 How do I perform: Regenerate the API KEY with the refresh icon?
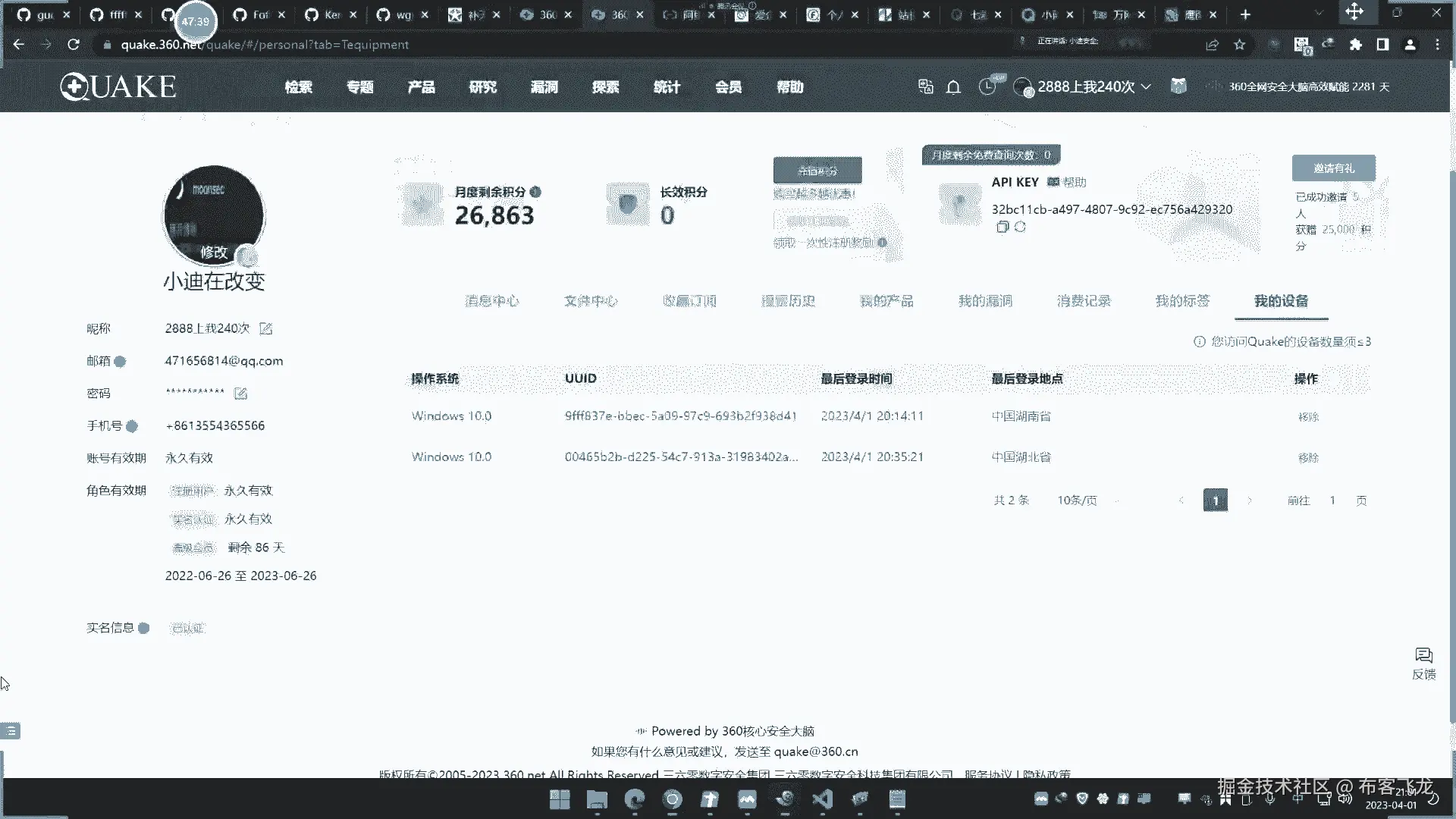click(x=1020, y=227)
